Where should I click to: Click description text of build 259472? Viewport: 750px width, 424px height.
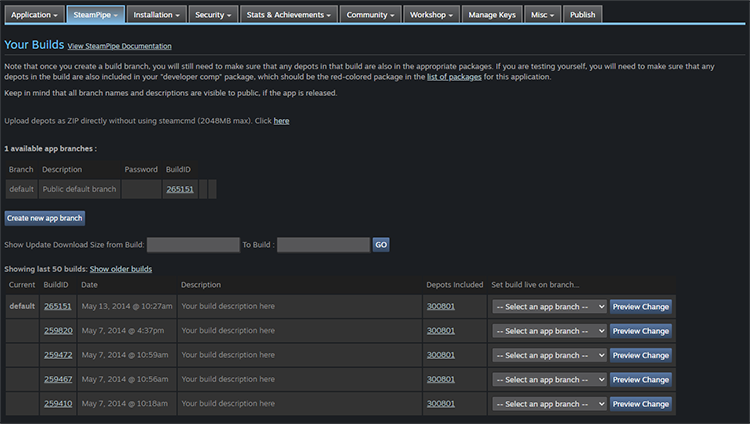pos(228,355)
